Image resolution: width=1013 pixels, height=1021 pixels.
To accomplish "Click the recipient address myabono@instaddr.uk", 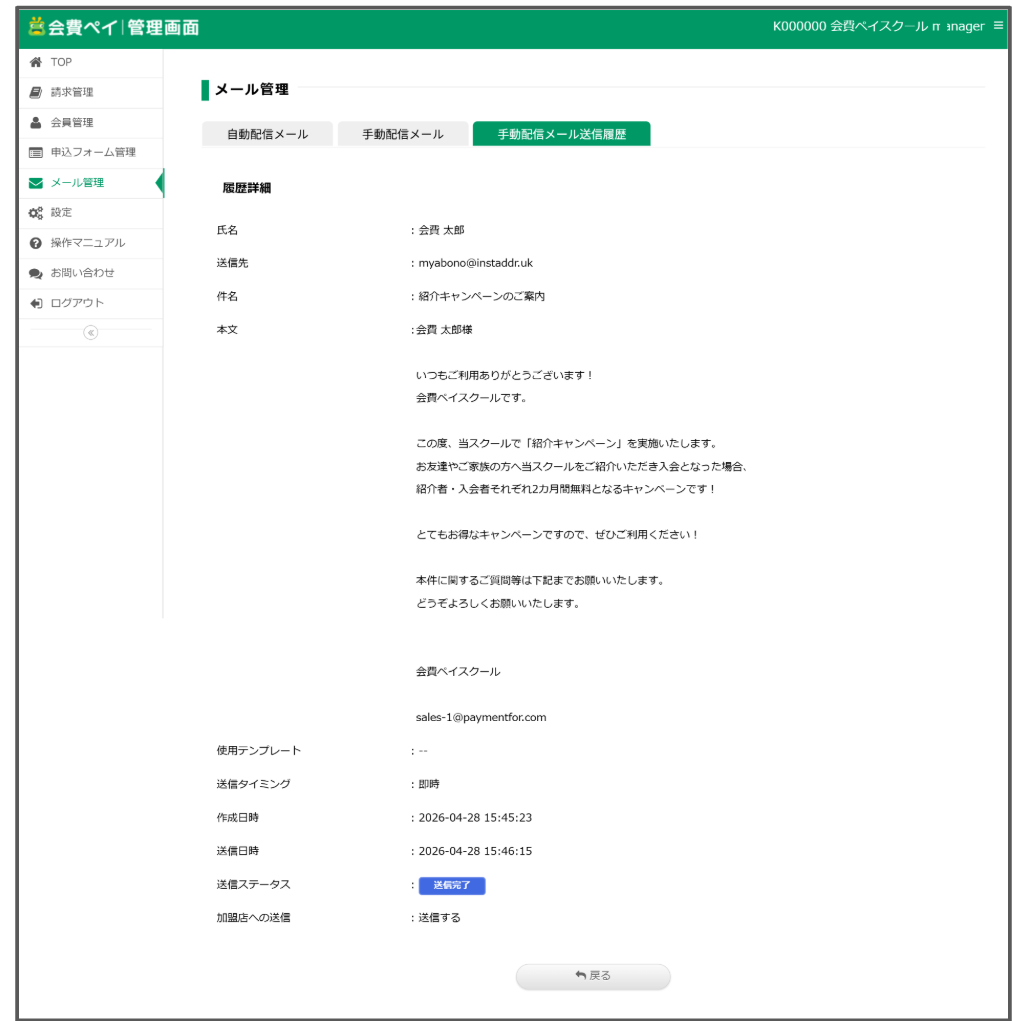I will point(475,263).
